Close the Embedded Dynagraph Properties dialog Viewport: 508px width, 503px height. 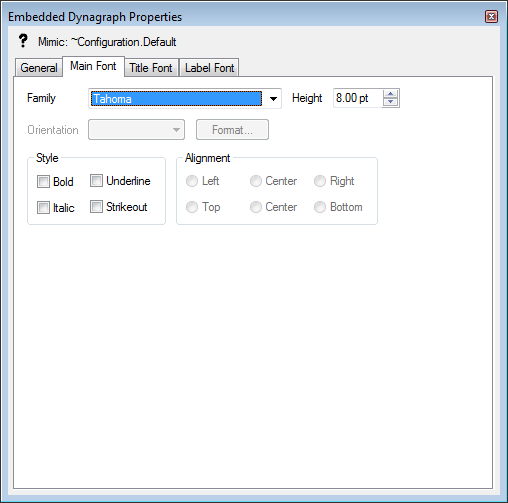coord(491,16)
